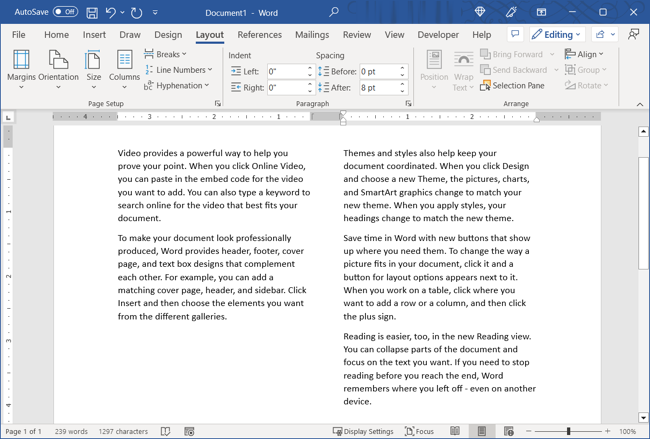Toggle the AutoSave switch

(x=65, y=12)
